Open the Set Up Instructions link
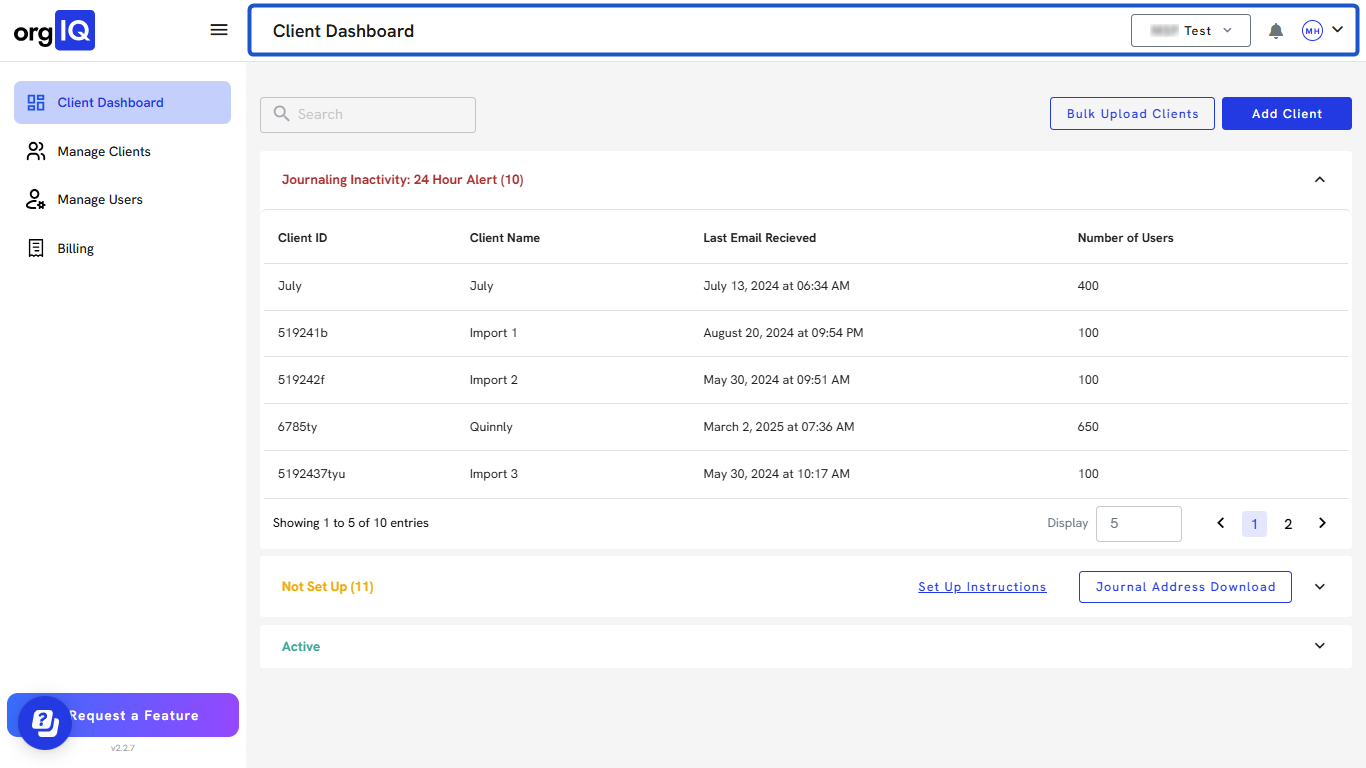The image size is (1366, 768). [x=982, y=587]
